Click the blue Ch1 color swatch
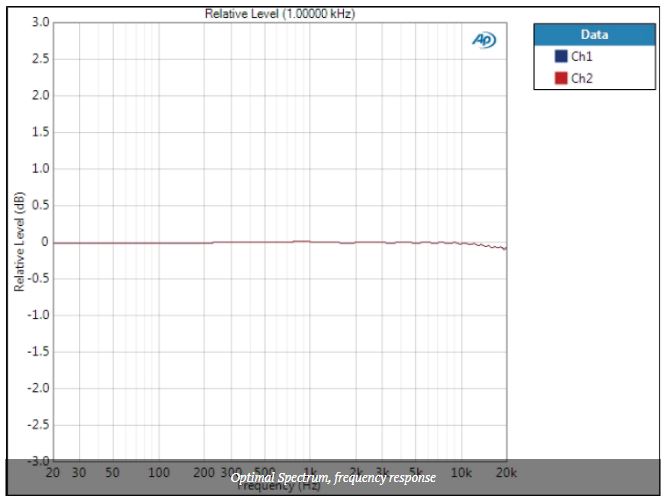Image resolution: width=666 pixels, height=498 pixels. pyautogui.click(x=561, y=58)
